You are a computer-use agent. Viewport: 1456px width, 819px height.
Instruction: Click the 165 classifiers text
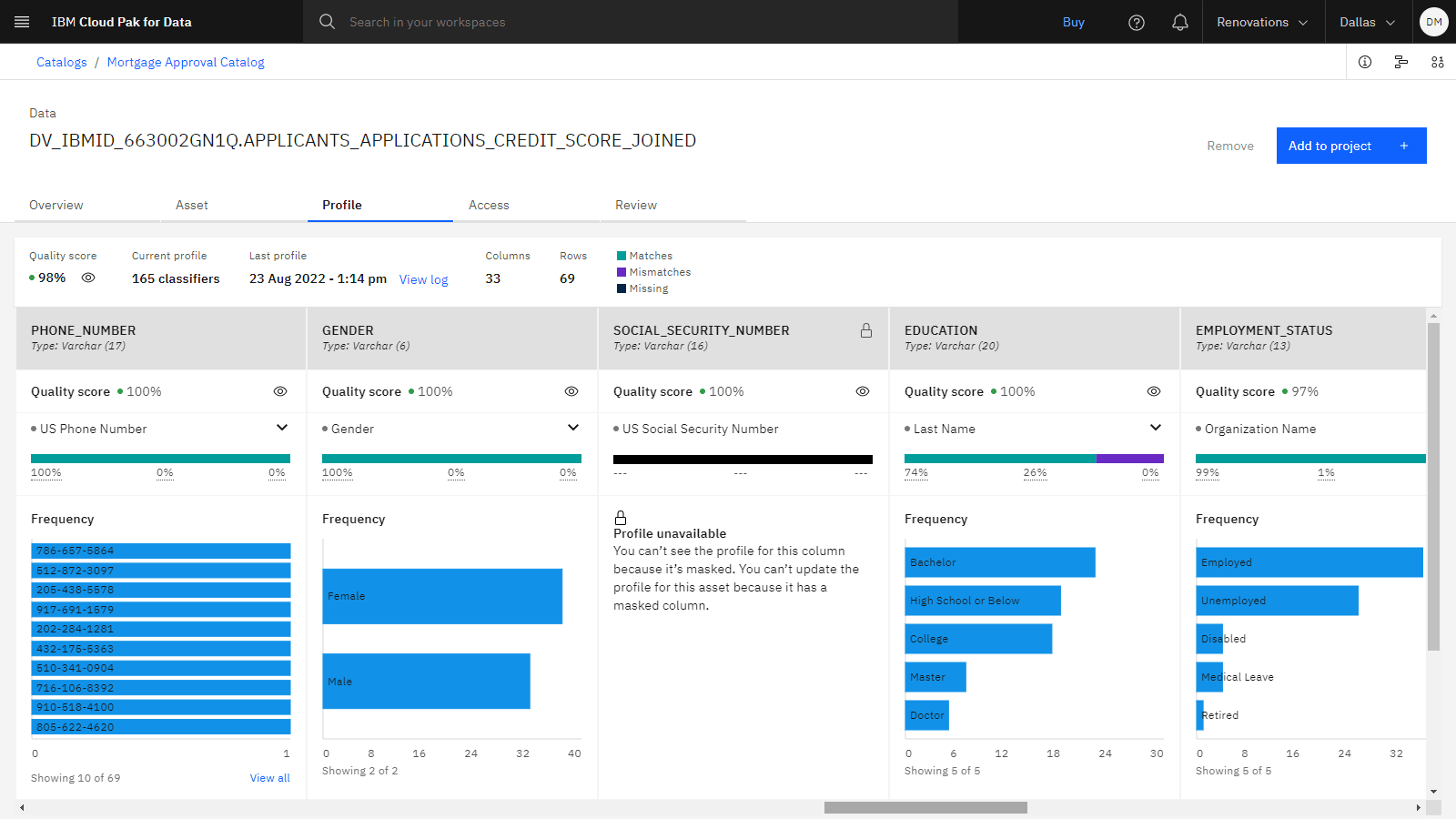pyautogui.click(x=176, y=278)
